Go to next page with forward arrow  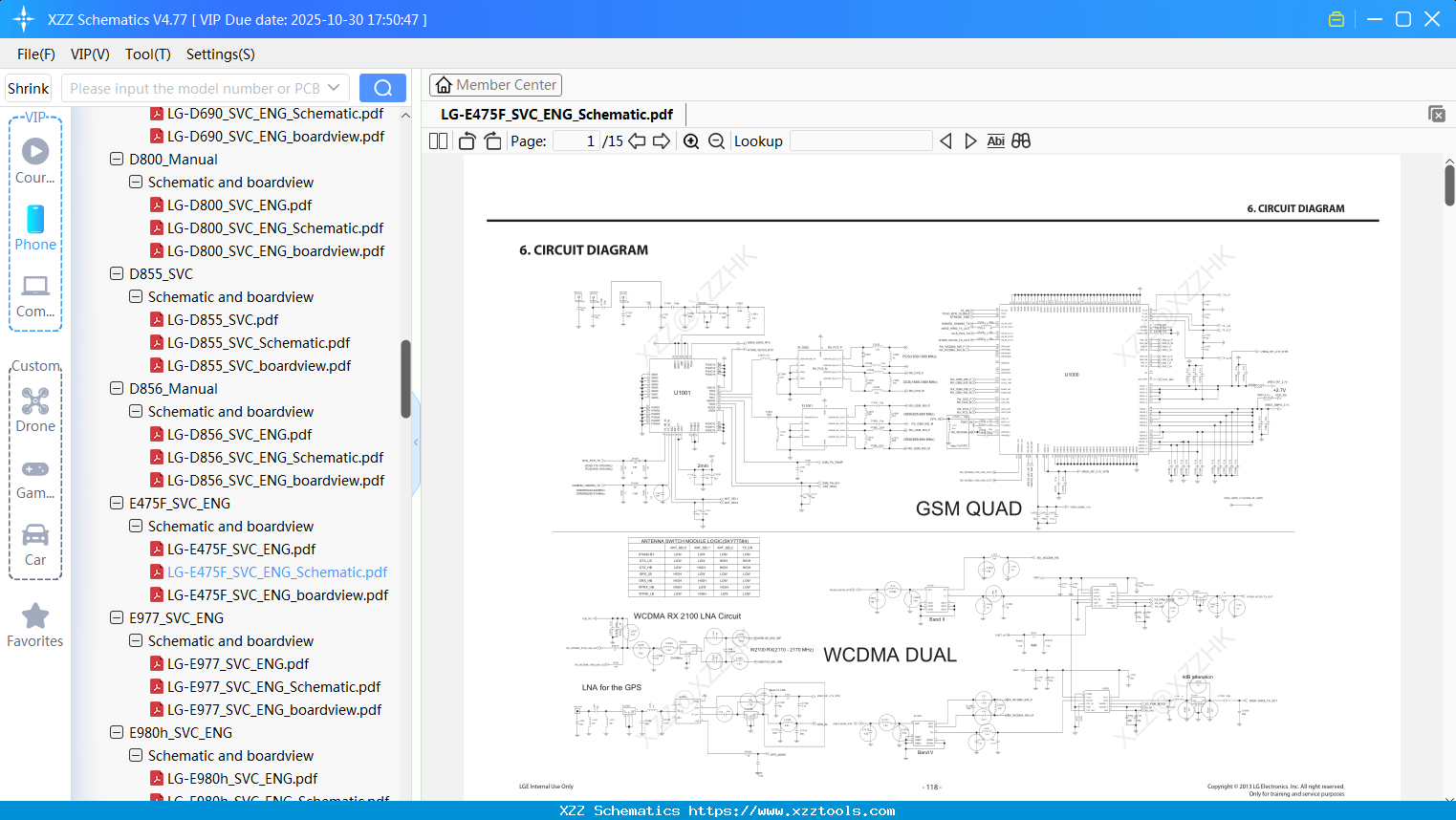pos(662,140)
